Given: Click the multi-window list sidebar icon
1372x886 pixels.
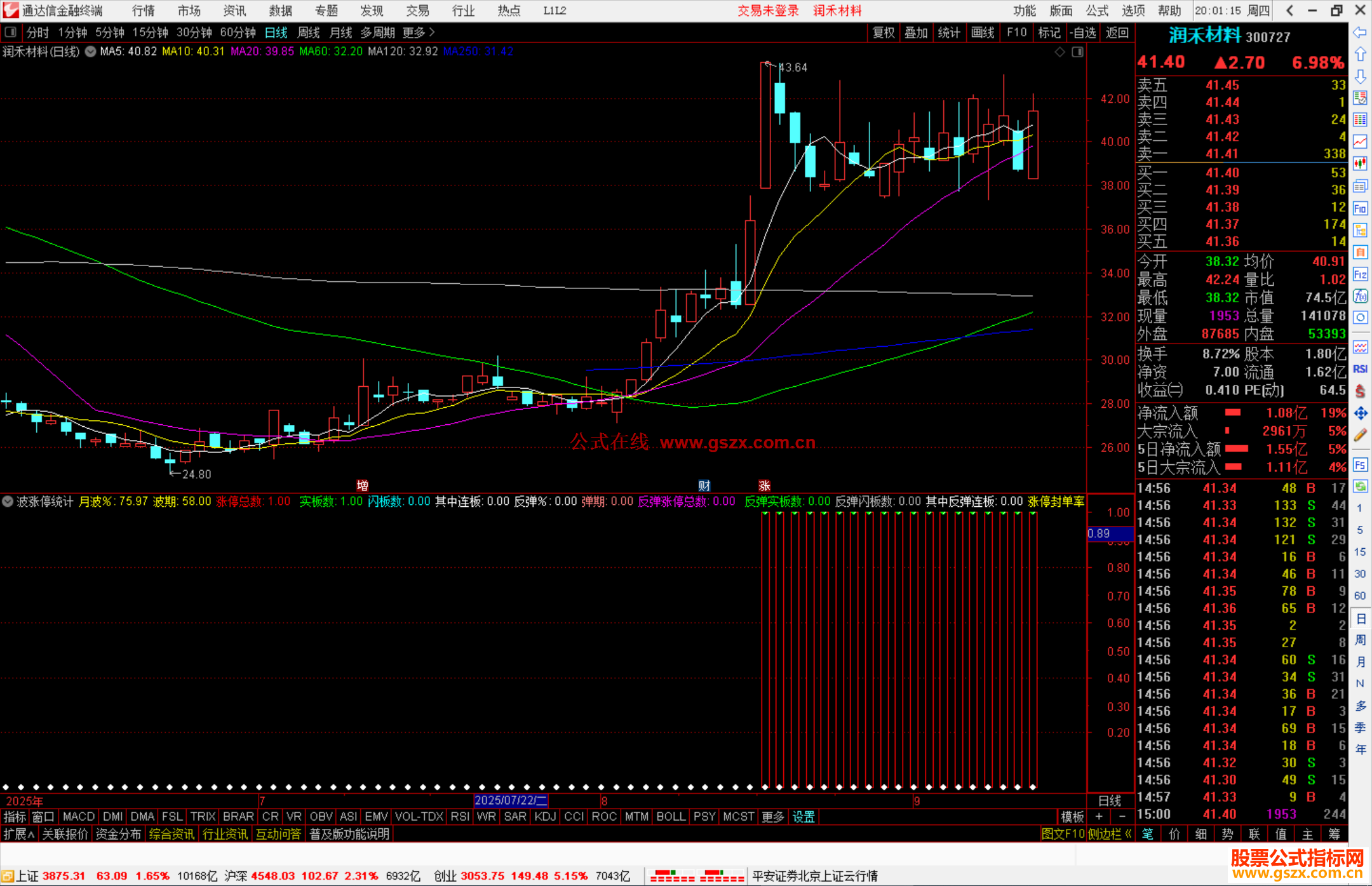Looking at the screenshot, I should (1360, 186).
